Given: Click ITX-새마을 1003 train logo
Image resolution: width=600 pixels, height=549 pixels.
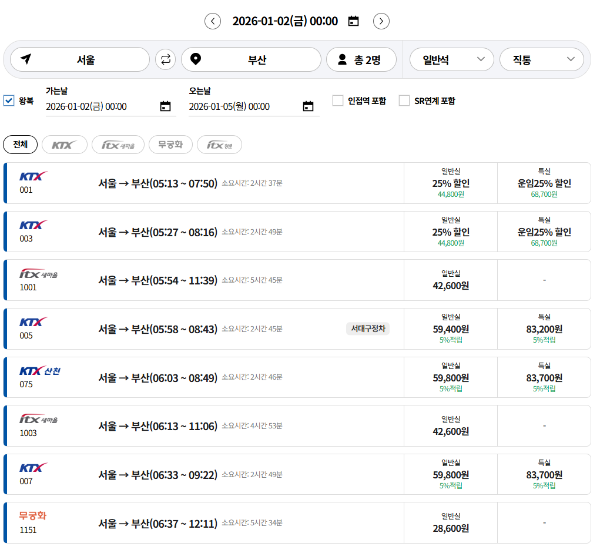Looking at the screenshot, I should point(38,419).
